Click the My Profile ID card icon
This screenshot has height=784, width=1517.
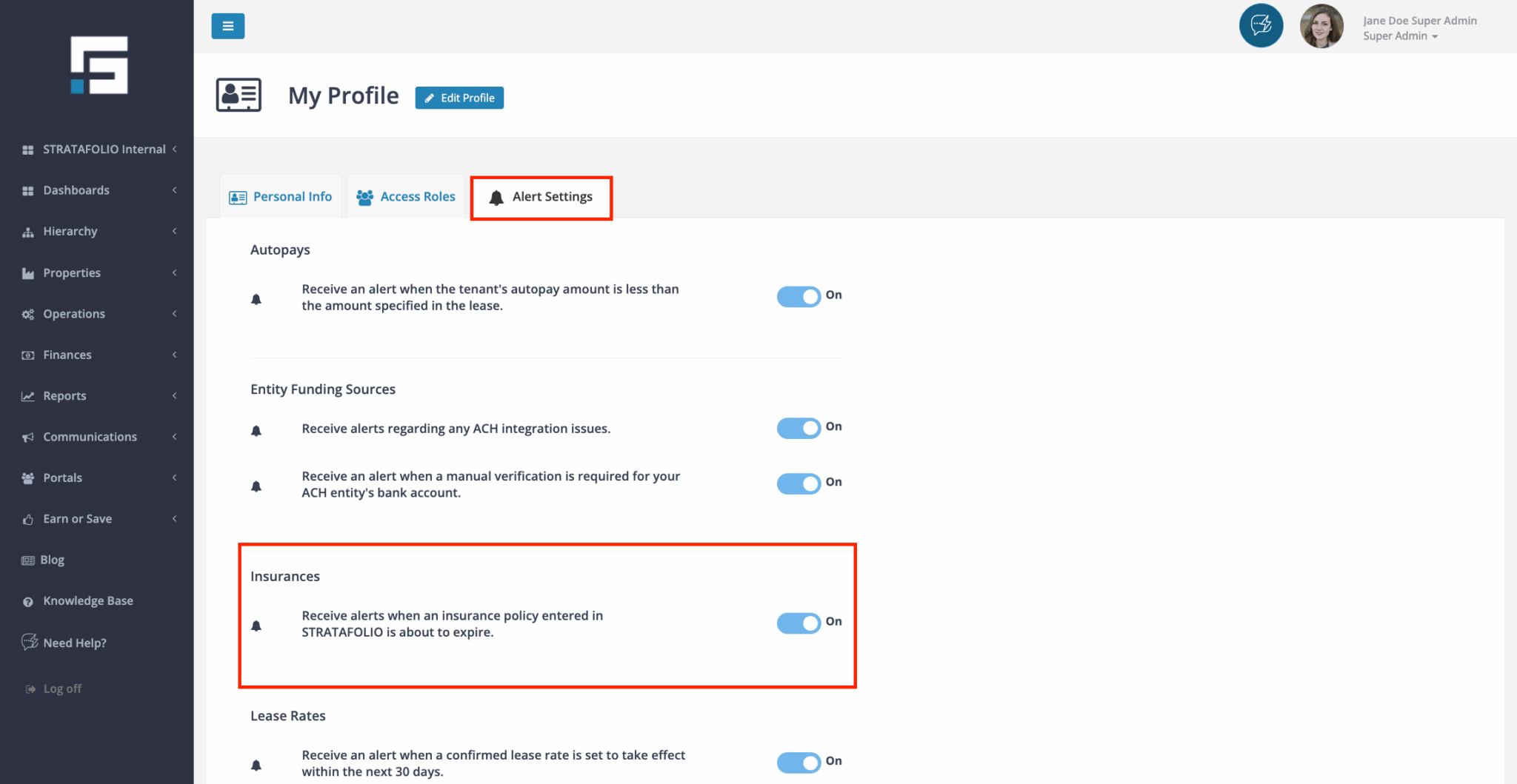tap(239, 96)
